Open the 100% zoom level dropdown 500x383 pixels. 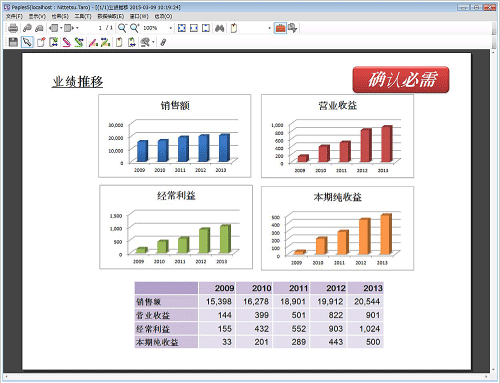click(171, 28)
